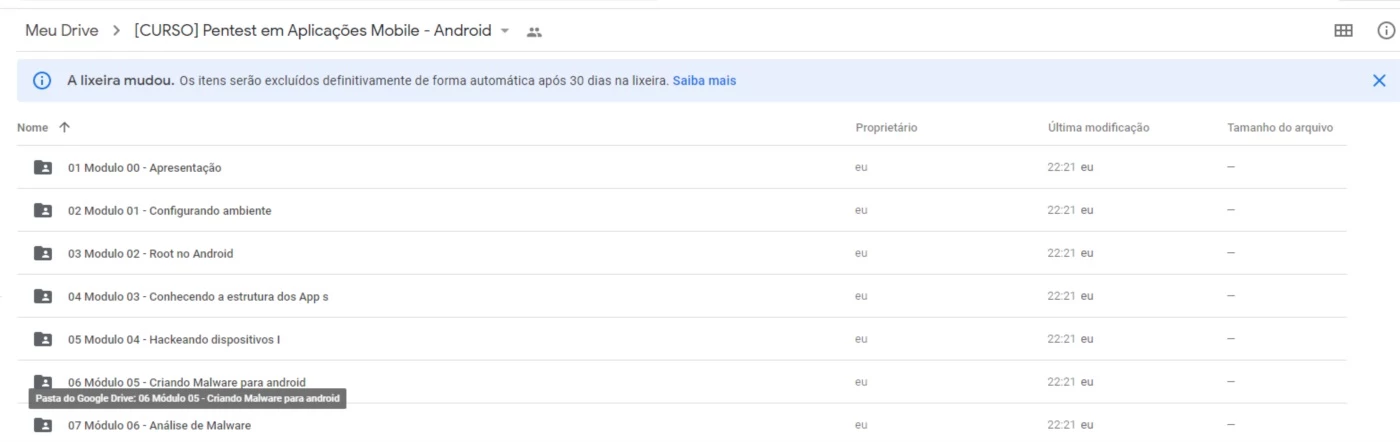This screenshot has height=442, width=1400.
Task: Click the Proprietário column header
Action: point(886,128)
